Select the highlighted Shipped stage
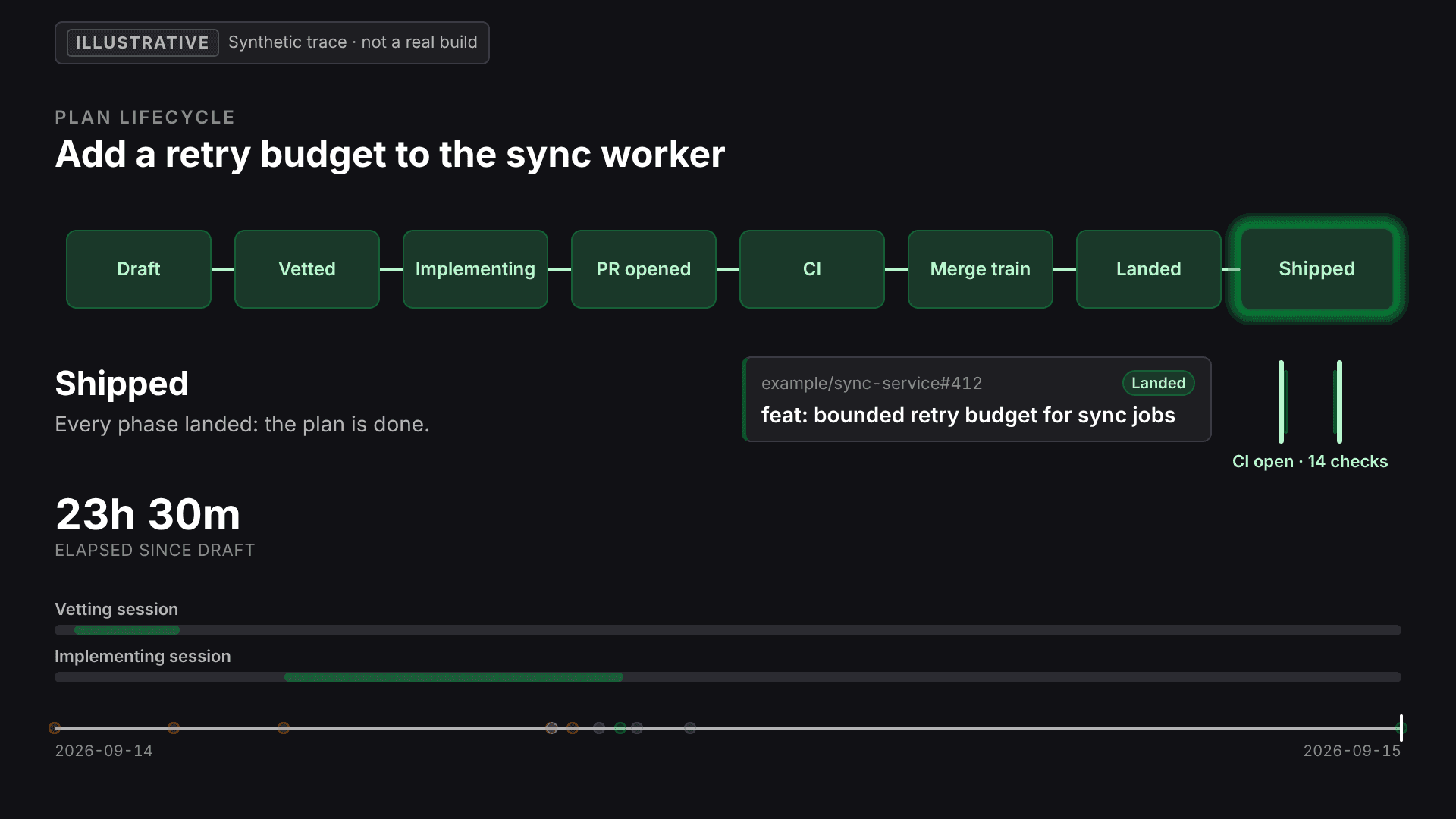Screen dimensions: 1456x819 tap(1317, 269)
